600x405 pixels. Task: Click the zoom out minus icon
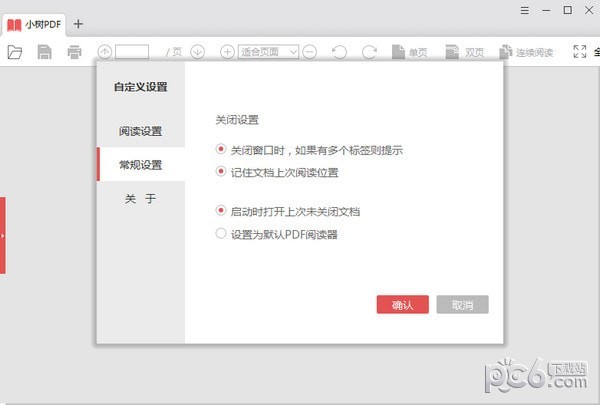click(x=310, y=52)
